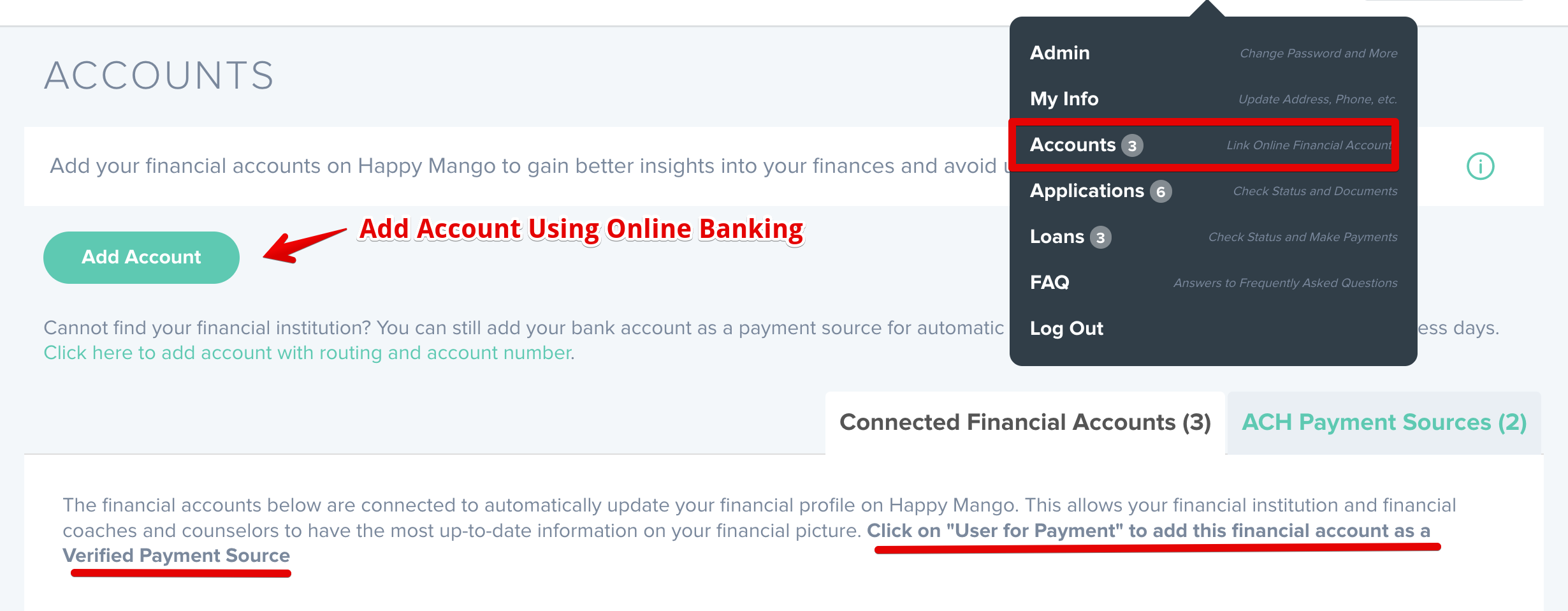This screenshot has height=611, width=1568.
Task: Log out of Happy Mango
Action: click(1066, 328)
